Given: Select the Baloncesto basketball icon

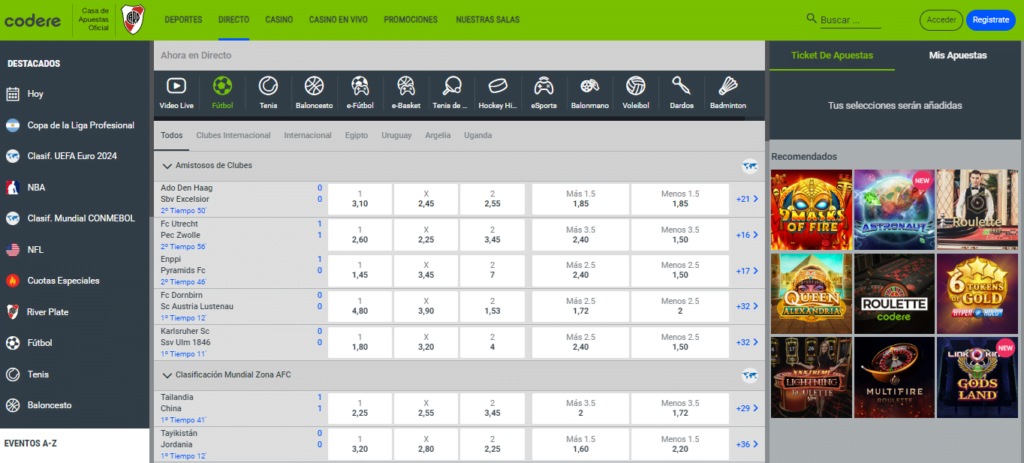Looking at the screenshot, I should [314, 86].
